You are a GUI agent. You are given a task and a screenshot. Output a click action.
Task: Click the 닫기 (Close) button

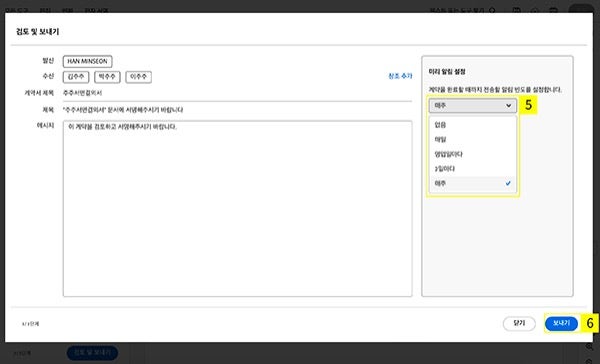(x=519, y=323)
